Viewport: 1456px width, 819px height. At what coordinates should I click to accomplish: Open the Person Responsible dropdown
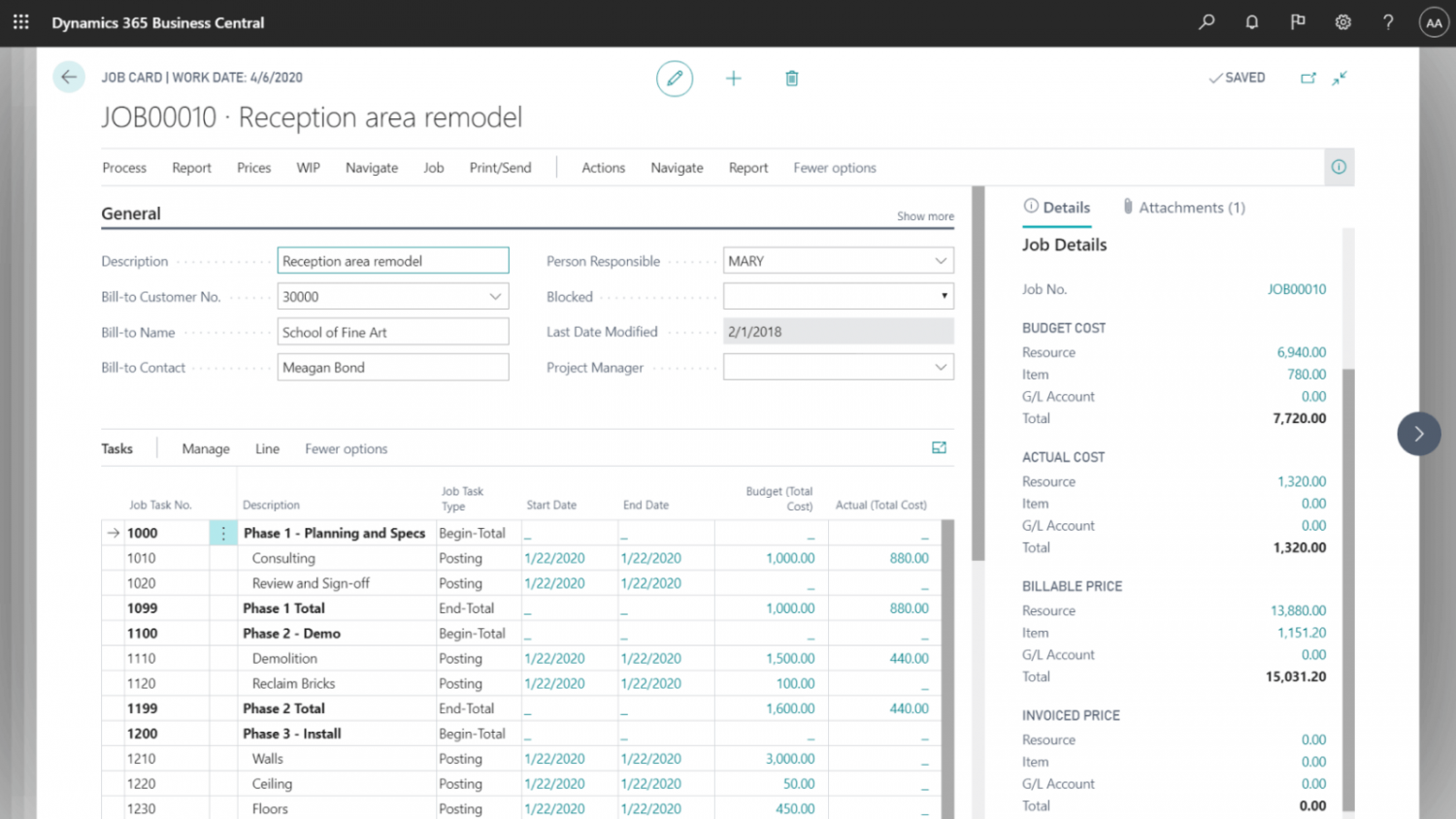pyautogui.click(x=940, y=260)
